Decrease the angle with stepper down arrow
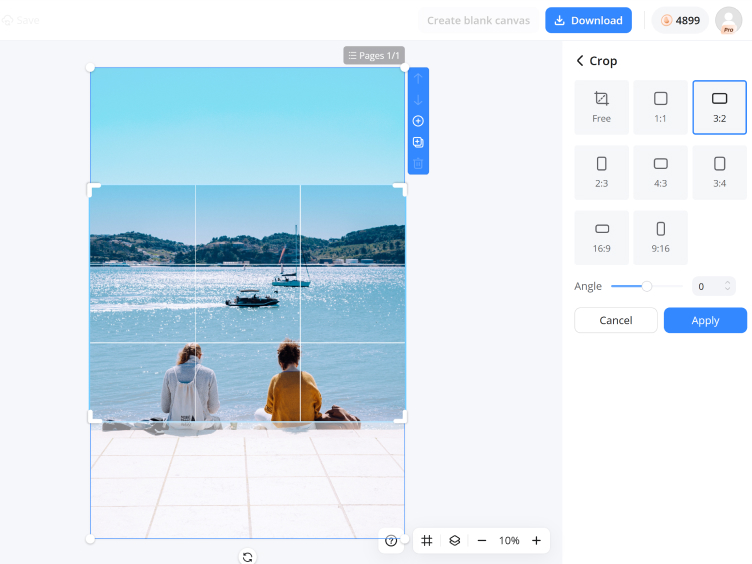 tap(727, 290)
